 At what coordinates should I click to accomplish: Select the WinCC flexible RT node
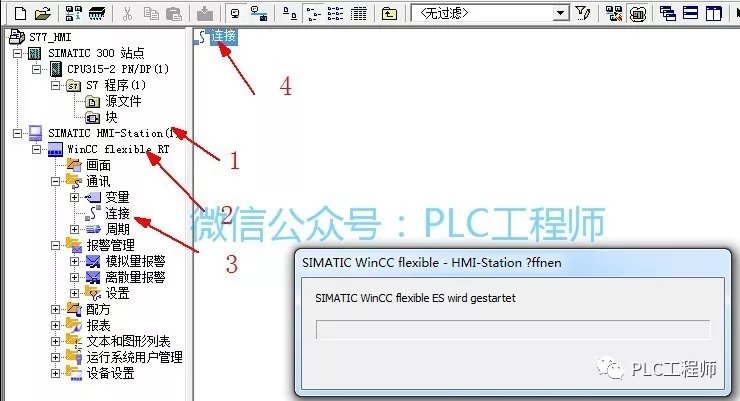point(110,149)
